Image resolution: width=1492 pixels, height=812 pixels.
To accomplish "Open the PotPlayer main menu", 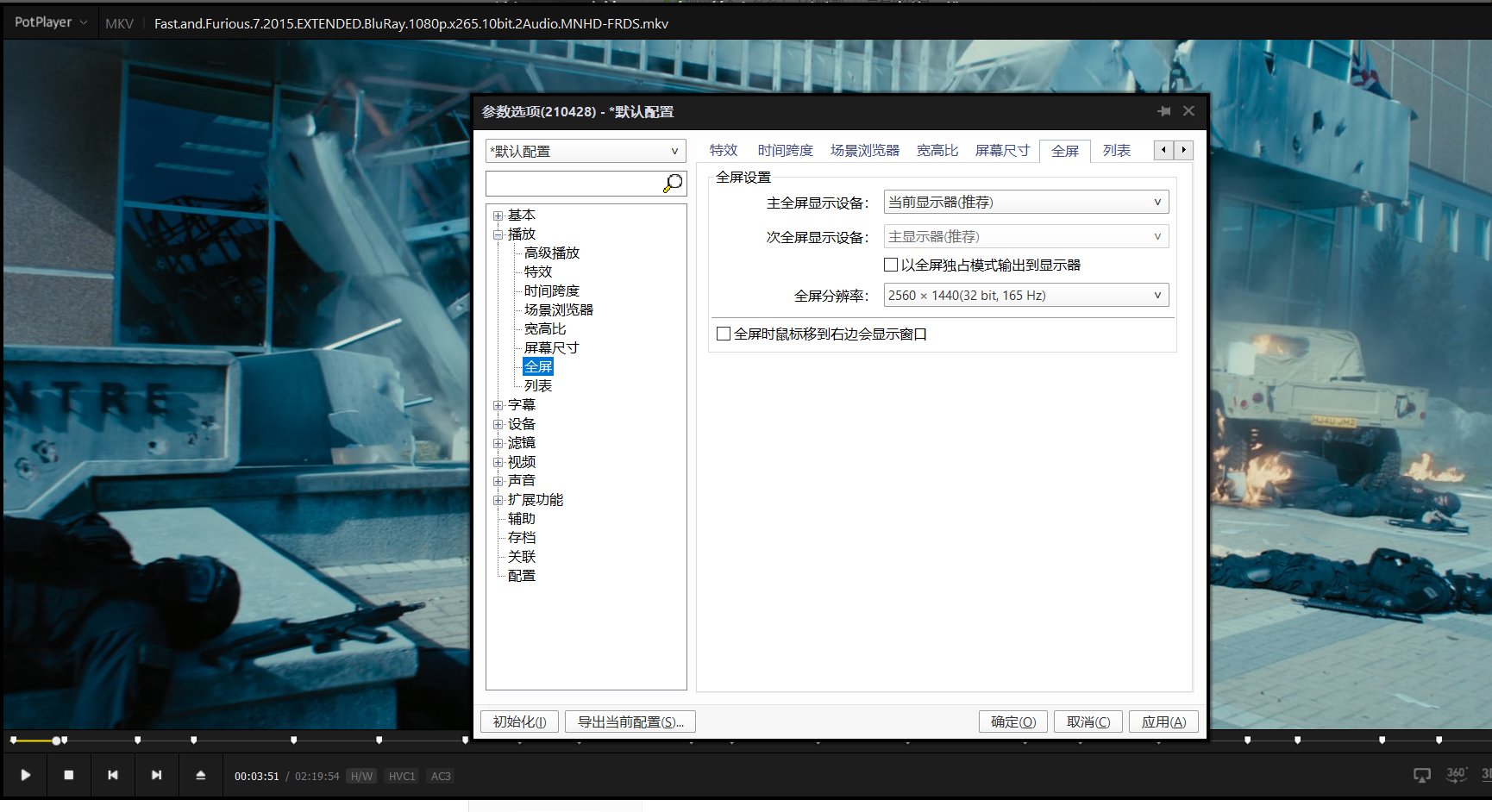I will (x=51, y=22).
